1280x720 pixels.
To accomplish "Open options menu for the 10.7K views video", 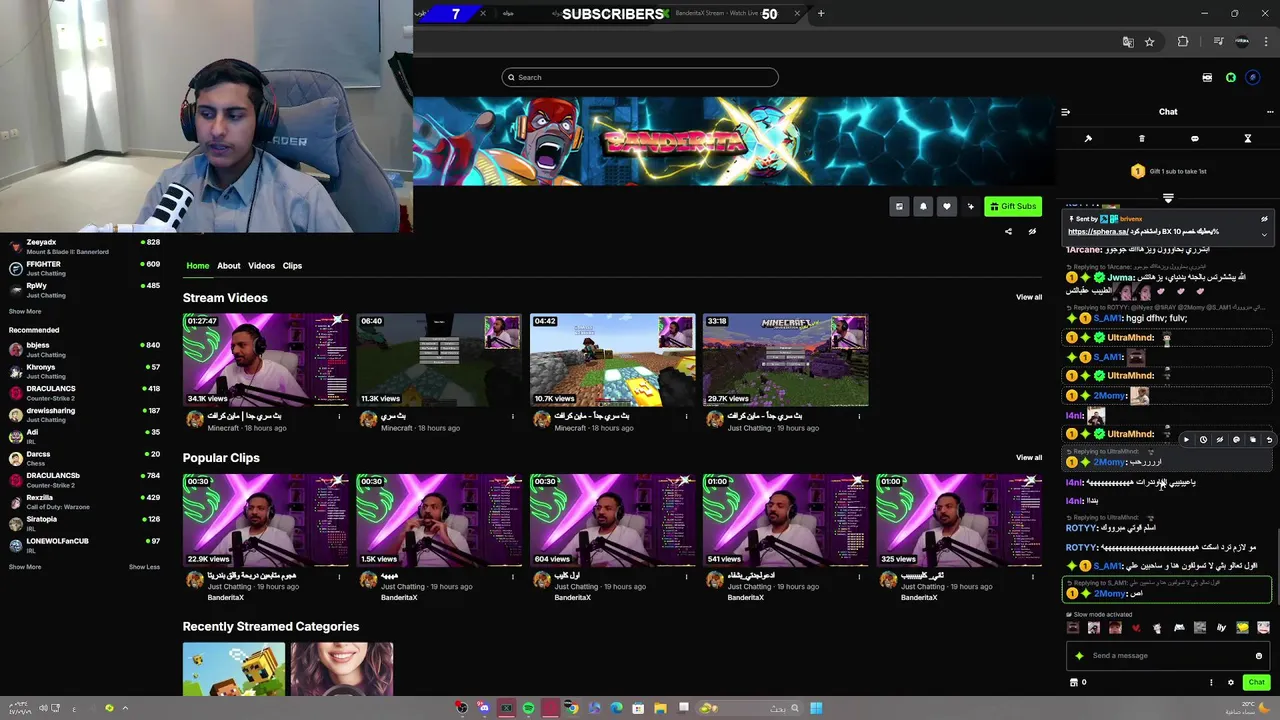I will click(686, 417).
